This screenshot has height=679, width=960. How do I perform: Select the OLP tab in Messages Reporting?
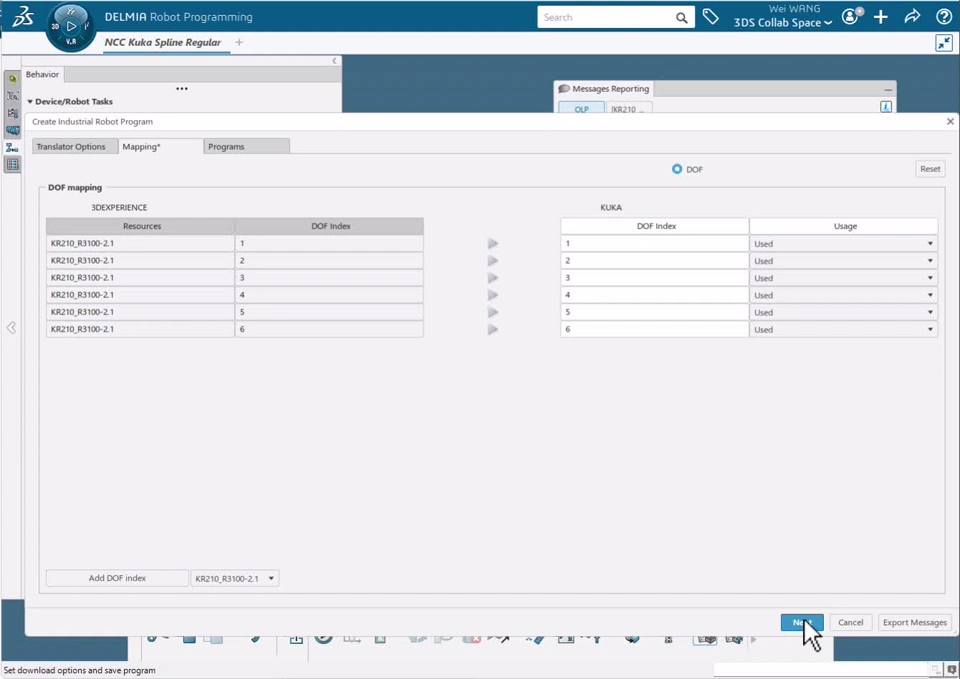point(581,109)
